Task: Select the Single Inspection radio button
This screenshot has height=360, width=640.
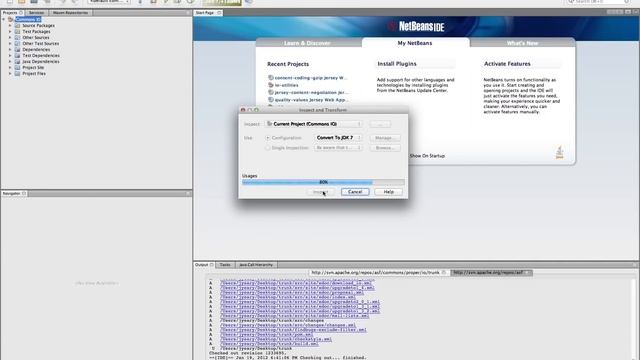Action: pos(268,148)
